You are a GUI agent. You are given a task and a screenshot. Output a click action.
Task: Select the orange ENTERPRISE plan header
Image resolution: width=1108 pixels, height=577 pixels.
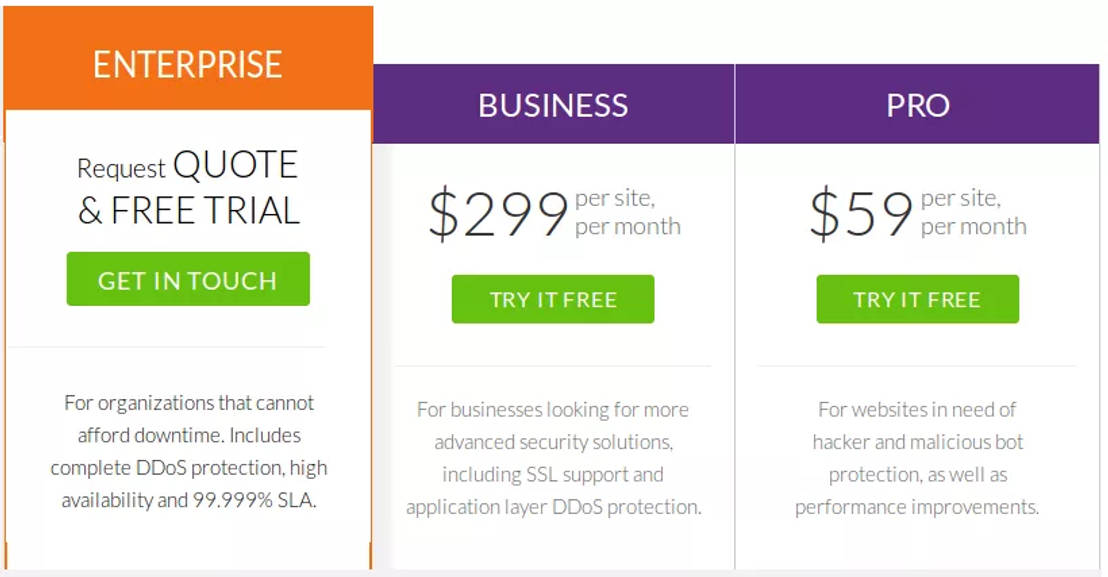[188, 64]
